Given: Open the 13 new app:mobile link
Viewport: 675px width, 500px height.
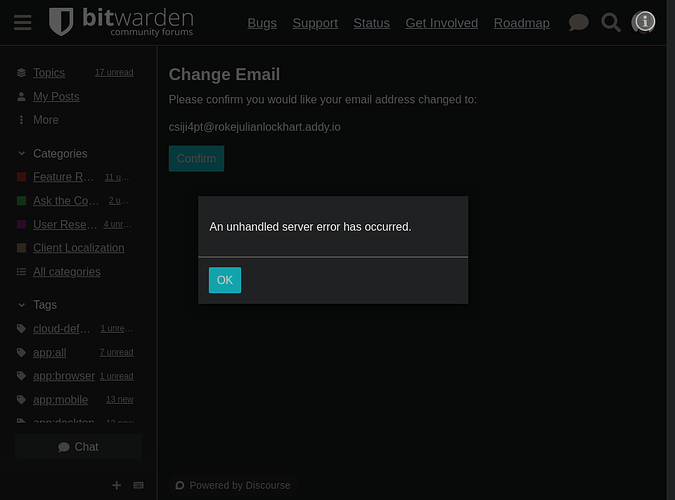Looking at the screenshot, I should tap(120, 399).
